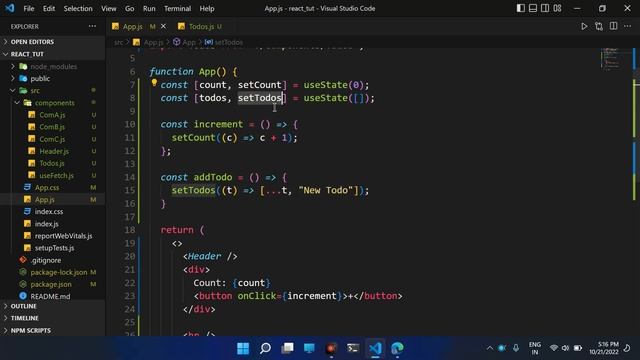The width and height of the screenshot is (640, 360).
Task: Open Header.js in the explorer
Action: click(52, 151)
